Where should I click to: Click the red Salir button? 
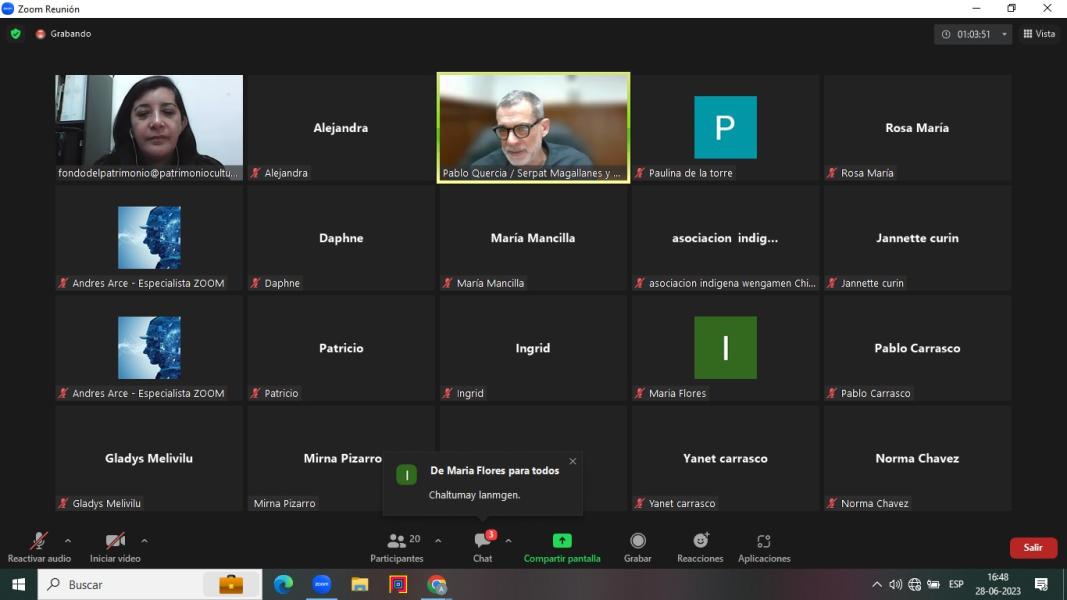click(x=1033, y=547)
